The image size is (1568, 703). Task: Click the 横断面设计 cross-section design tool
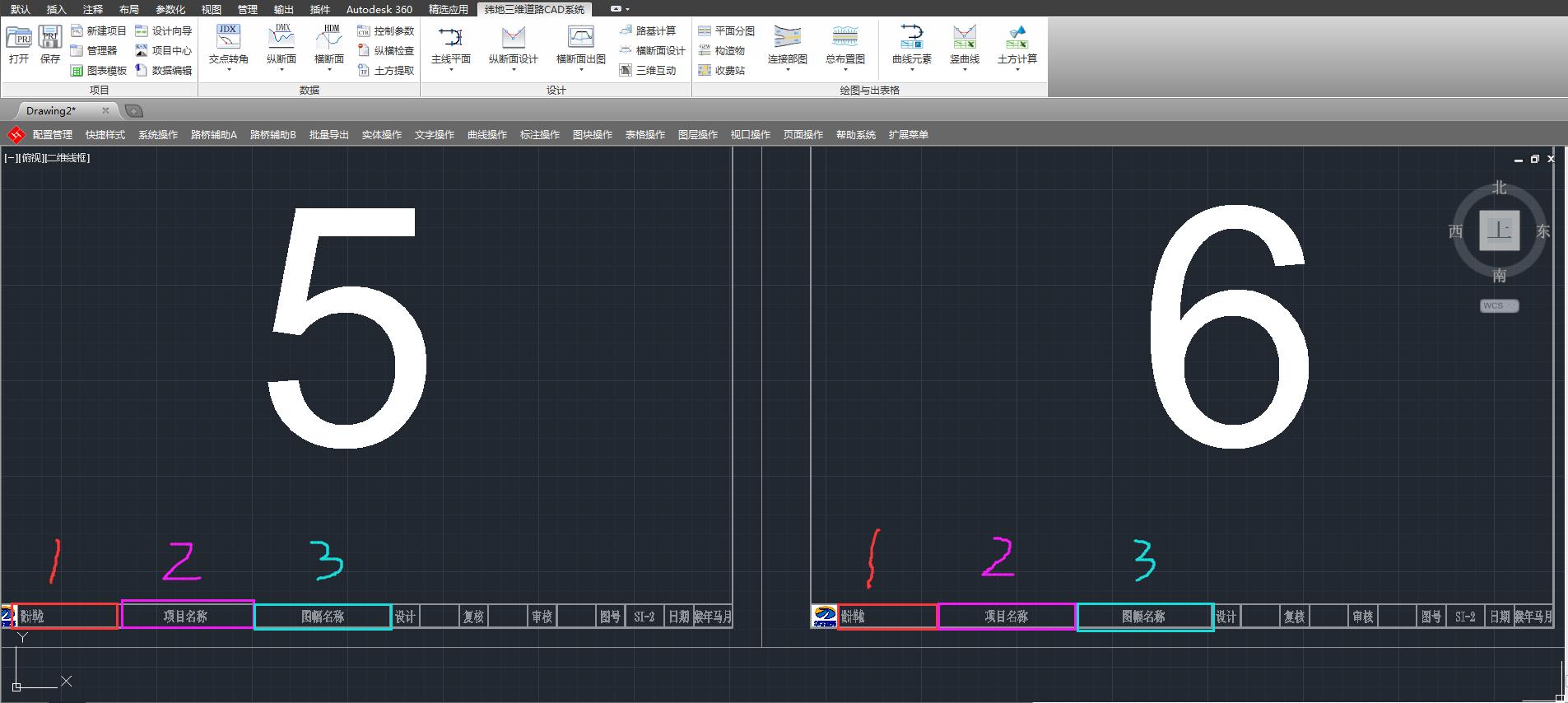(x=652, y=50)
